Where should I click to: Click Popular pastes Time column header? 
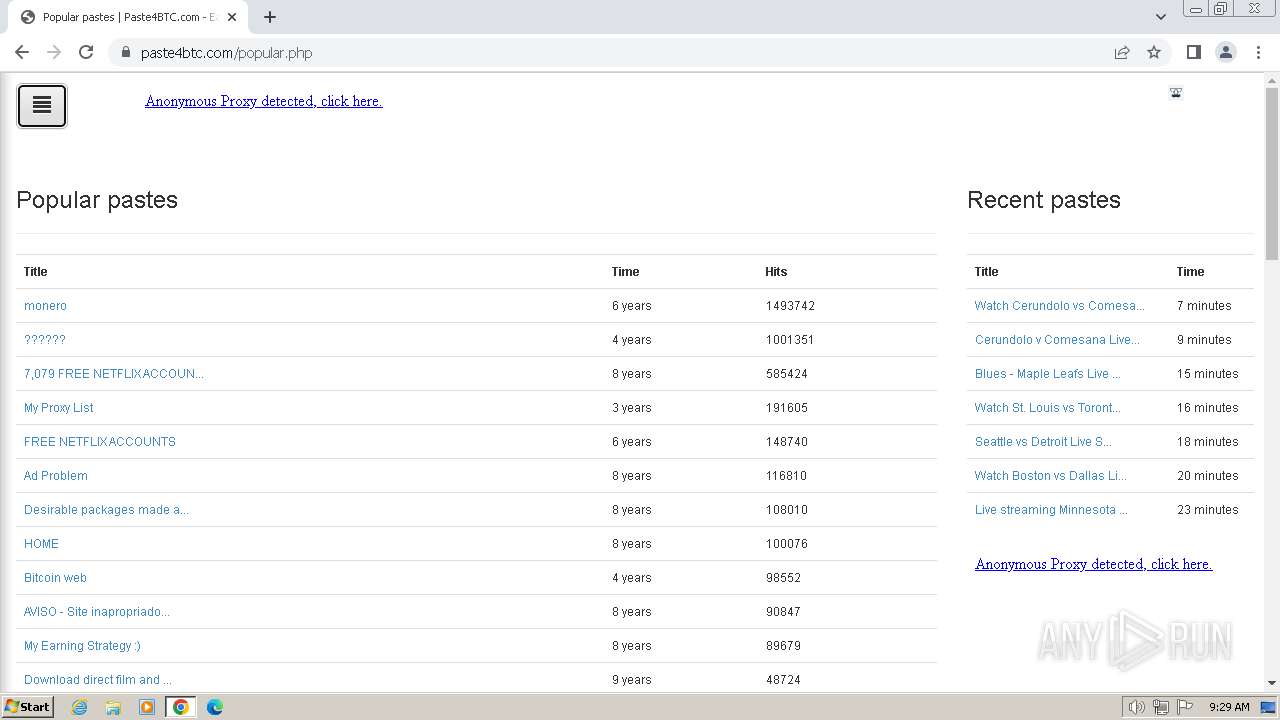tap(626, 272)
